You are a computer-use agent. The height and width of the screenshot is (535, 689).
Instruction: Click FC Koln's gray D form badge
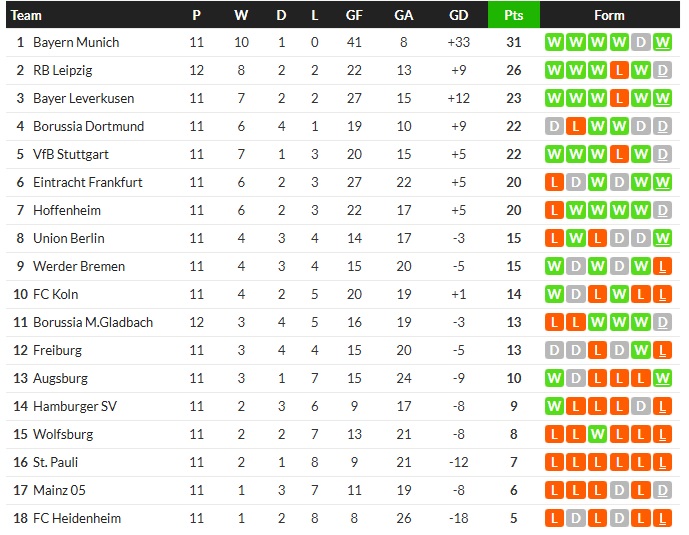click(x=575, y=295)
